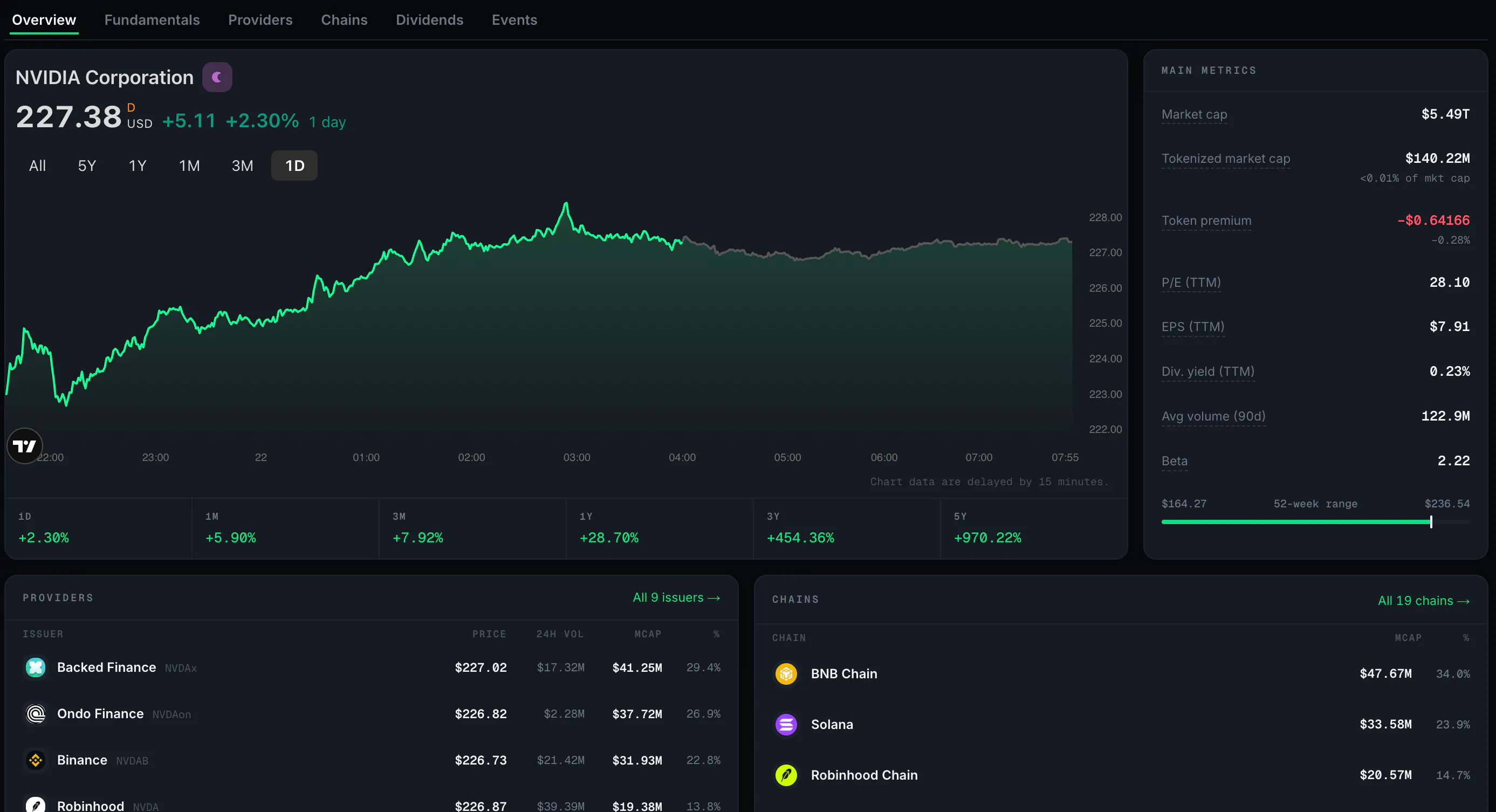Click the 1M performance cell +5.90%
Image resolution: width=1496 pixels, height=812 pixels.
coord(286,529)
